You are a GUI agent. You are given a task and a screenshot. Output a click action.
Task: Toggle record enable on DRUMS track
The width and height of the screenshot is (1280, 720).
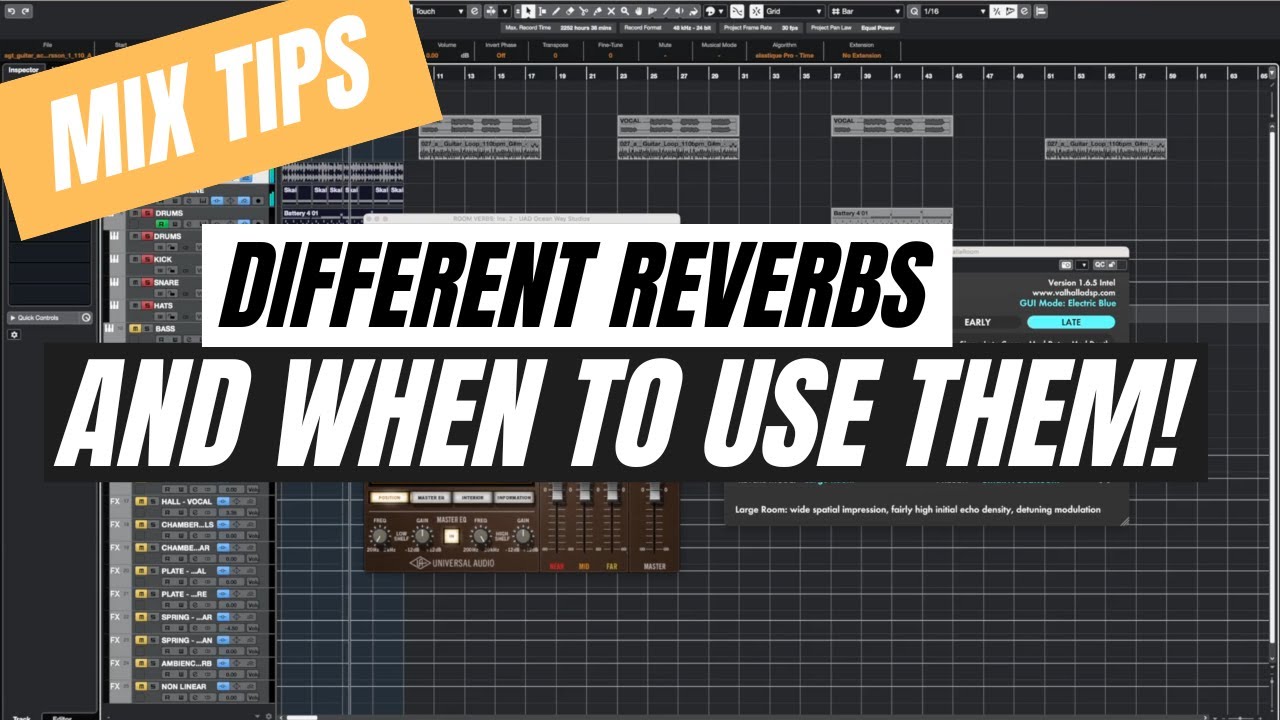161,224
